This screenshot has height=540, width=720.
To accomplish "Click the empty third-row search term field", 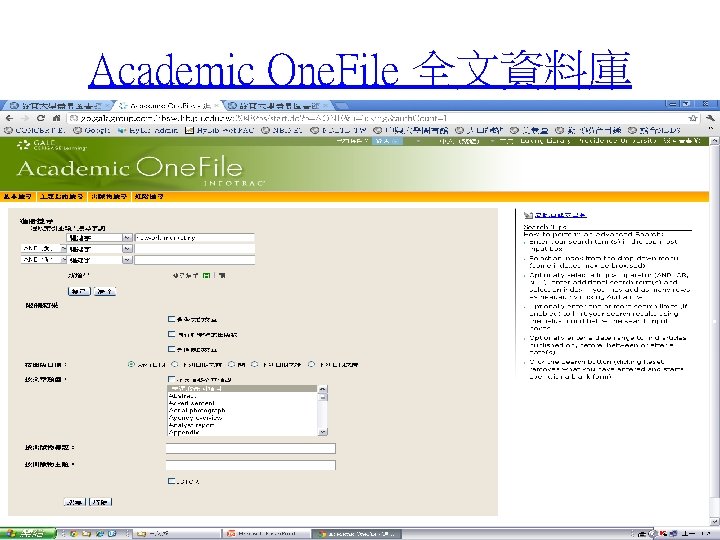I will pos(194,260).
